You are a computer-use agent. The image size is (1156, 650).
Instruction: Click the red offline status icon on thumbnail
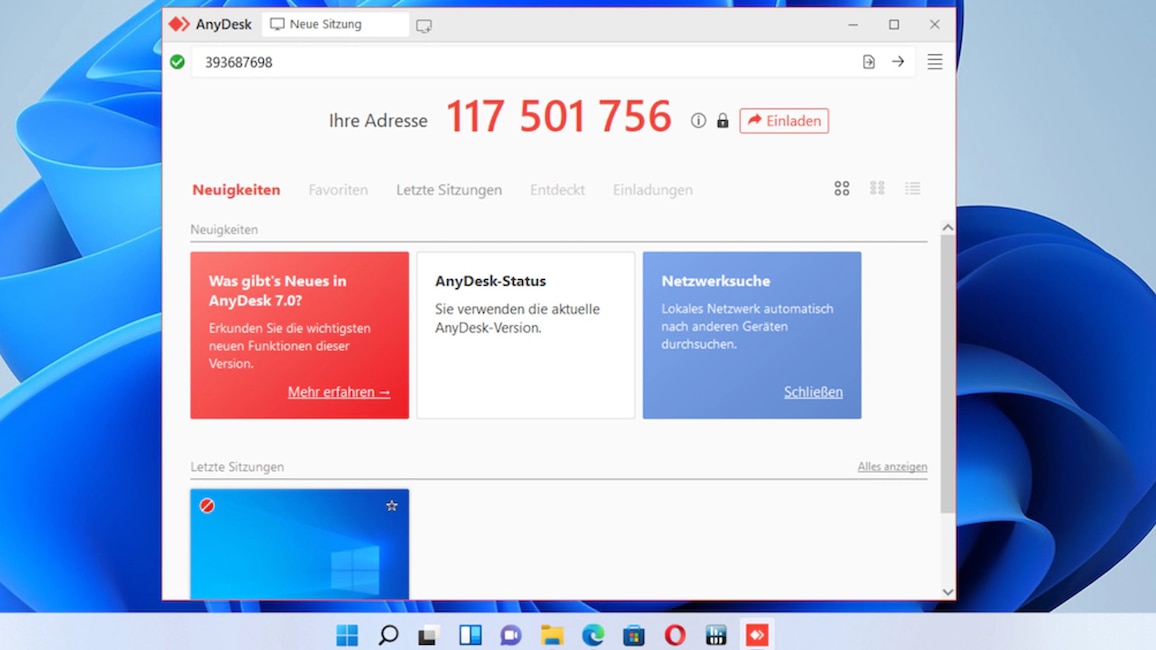207,506
